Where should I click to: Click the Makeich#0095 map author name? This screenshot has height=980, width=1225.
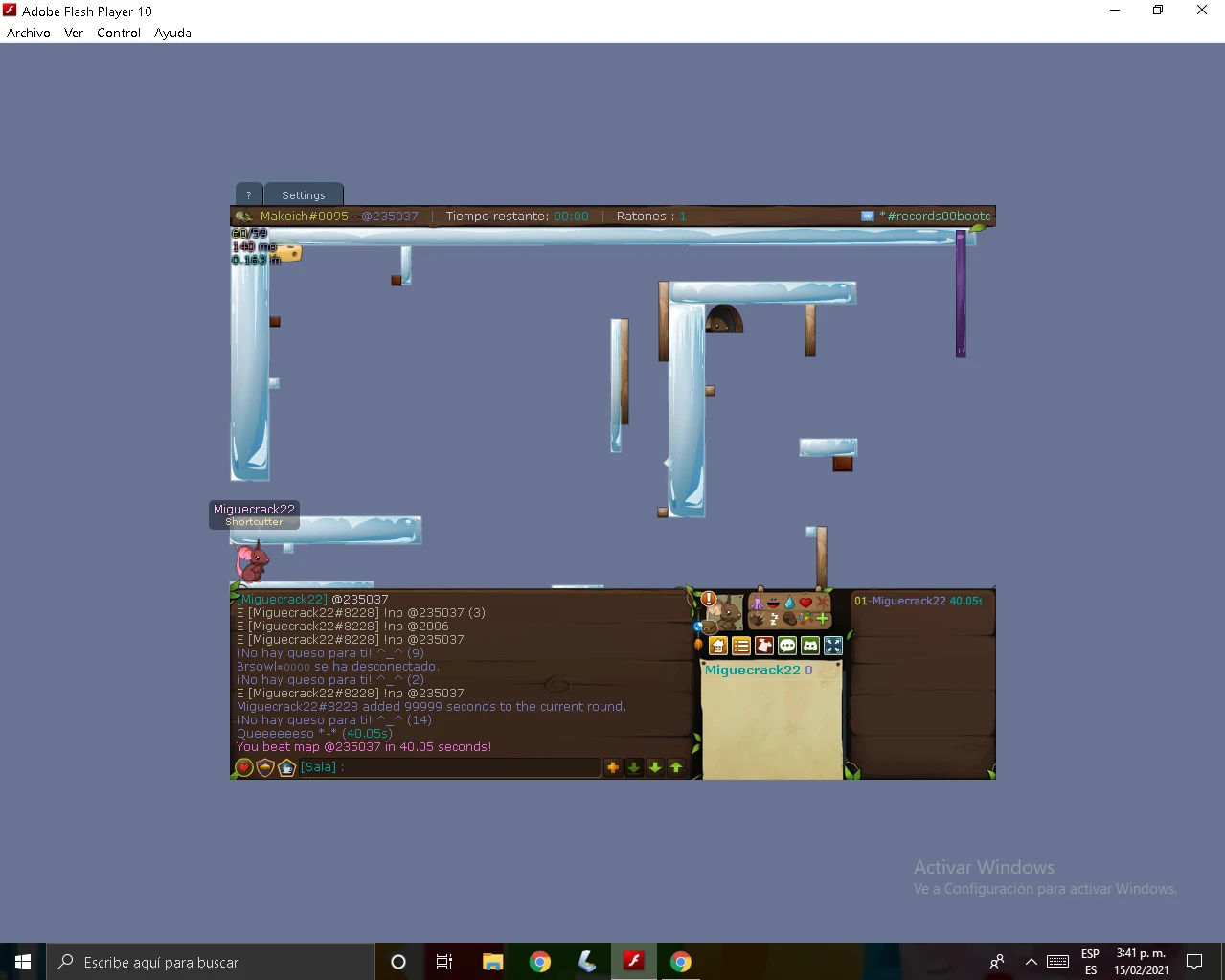click(305, 217)
